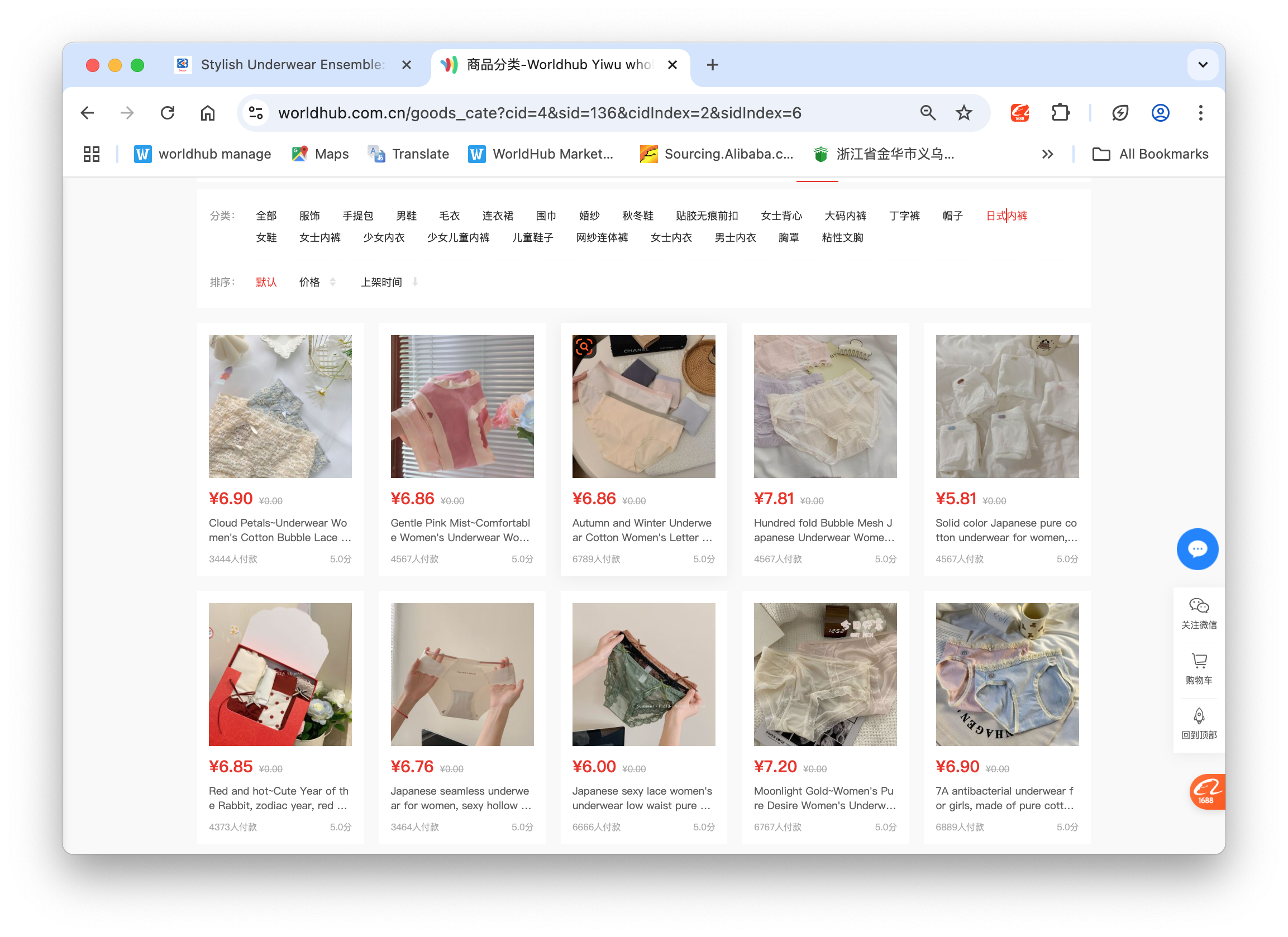The width and height of the screenshot is (1288, 937).
Task: Open the Extensions puzzle icon
Action: [x=1060, y=113]
